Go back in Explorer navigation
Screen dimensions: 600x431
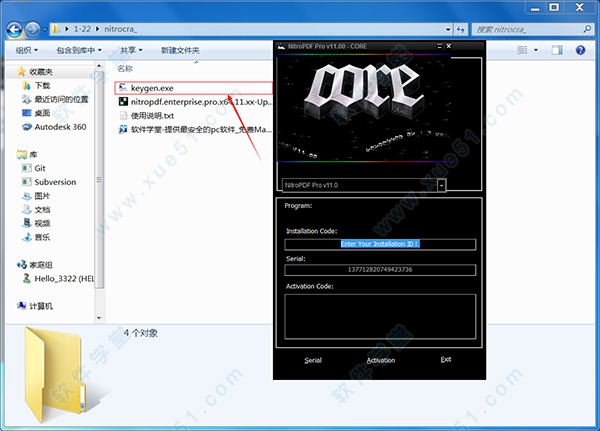pos(14,29)
